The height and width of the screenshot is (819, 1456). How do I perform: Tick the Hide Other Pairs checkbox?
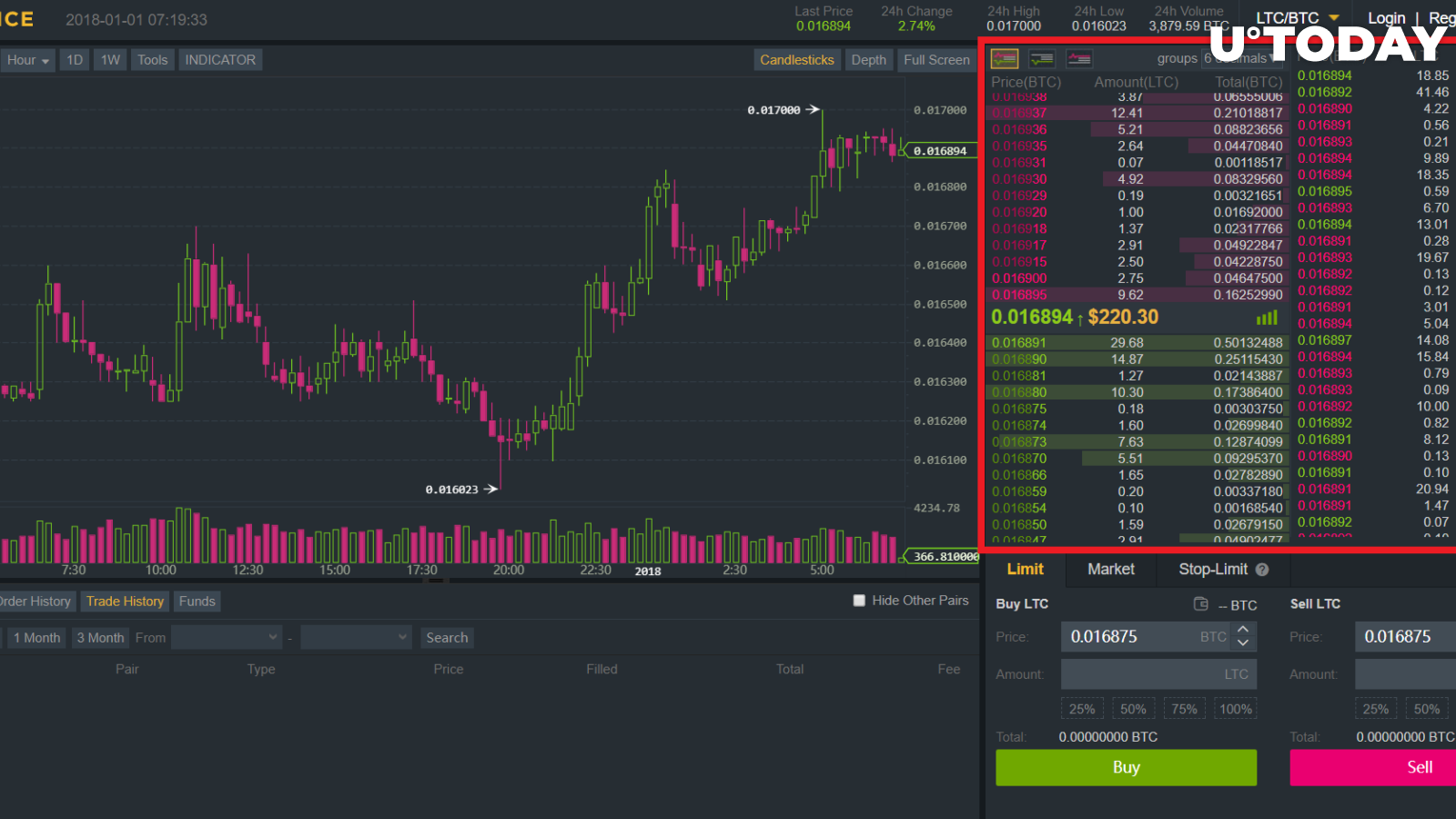point(859,601)
